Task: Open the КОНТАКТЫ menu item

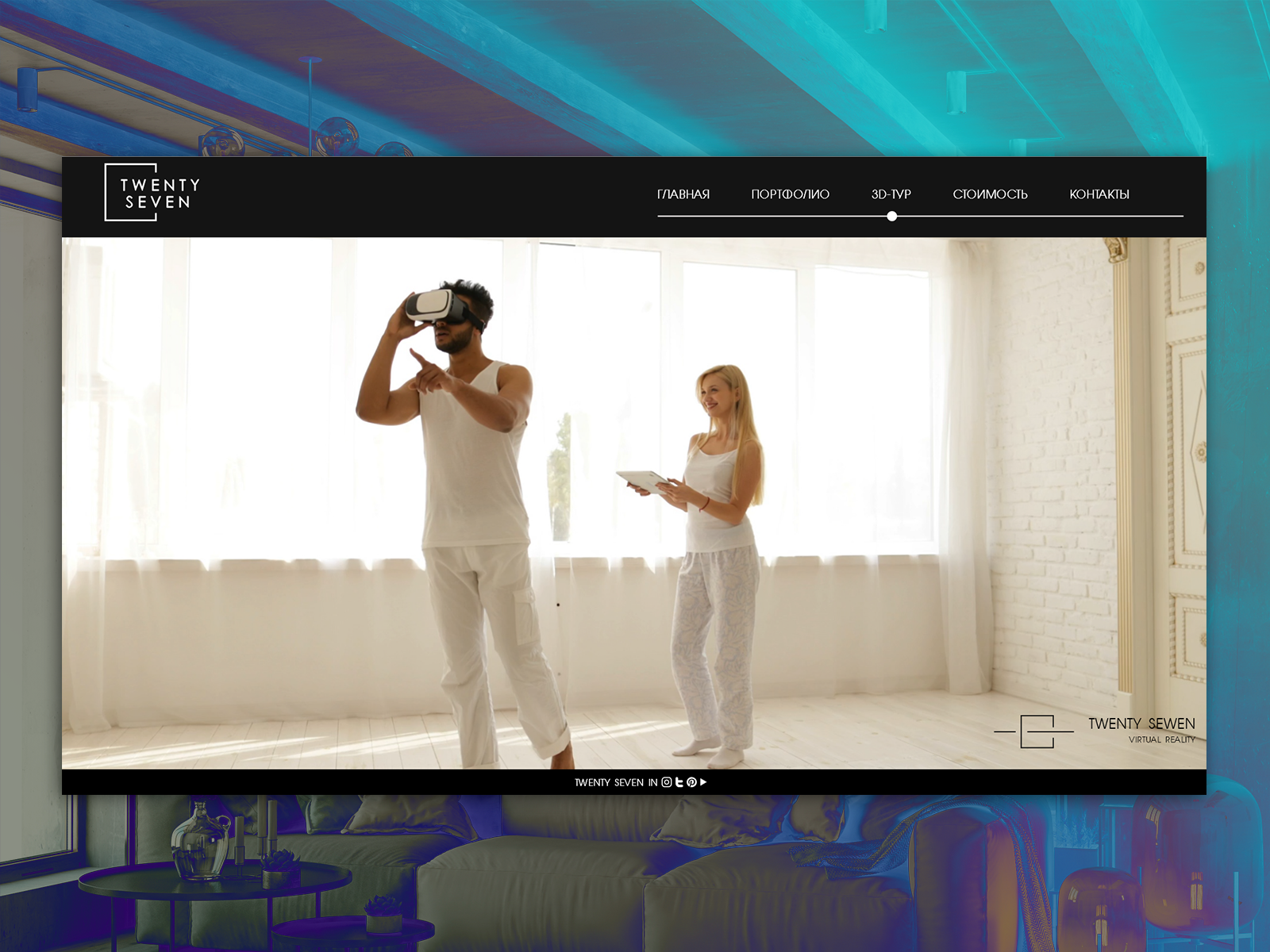Action: tap(1099, 194)
